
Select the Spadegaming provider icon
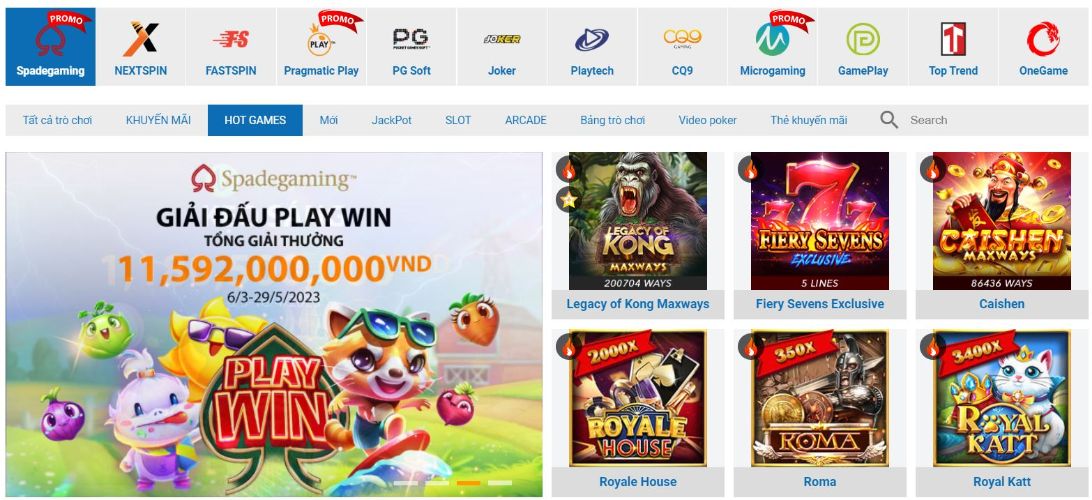click(x=50, y=38)
